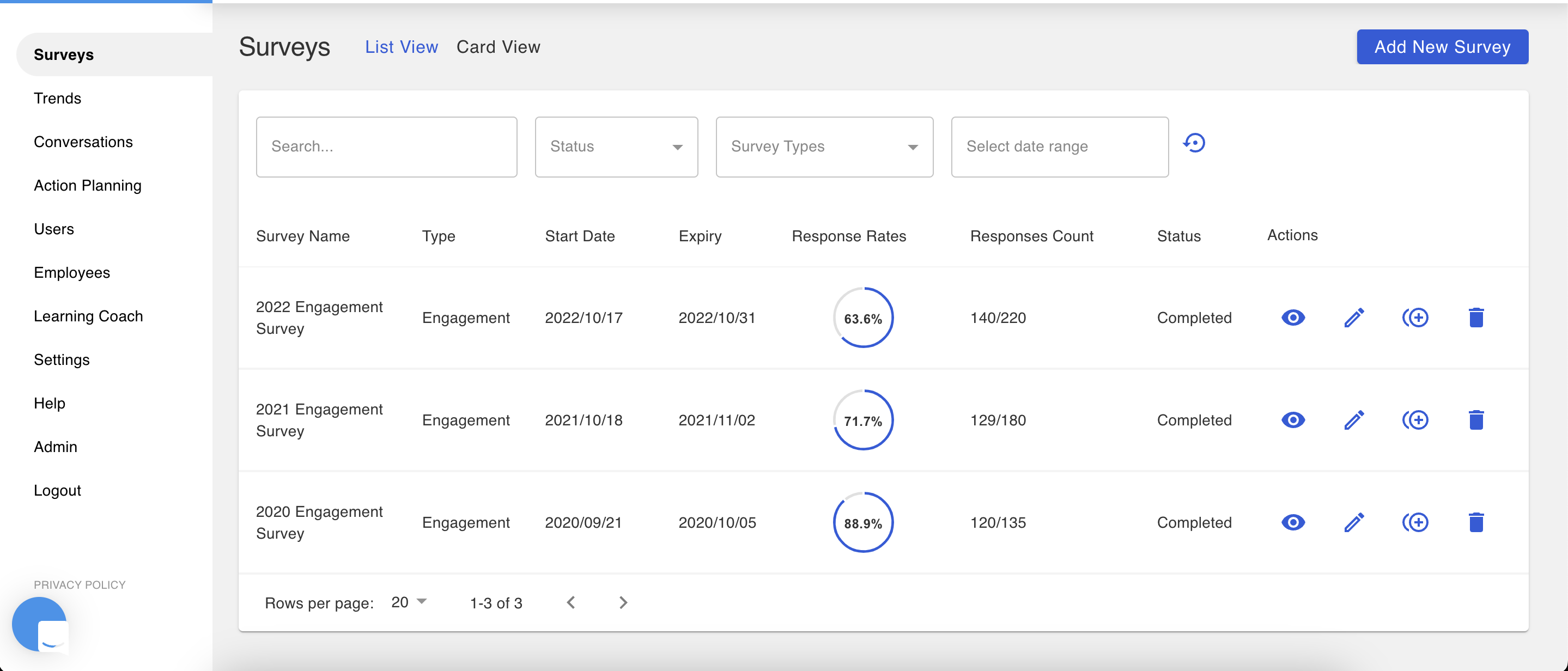Screen dimensions: 1568x671
Task: Delete the 2020 Engagement Survey with trash icon
Action: [x=1476, y=522]
